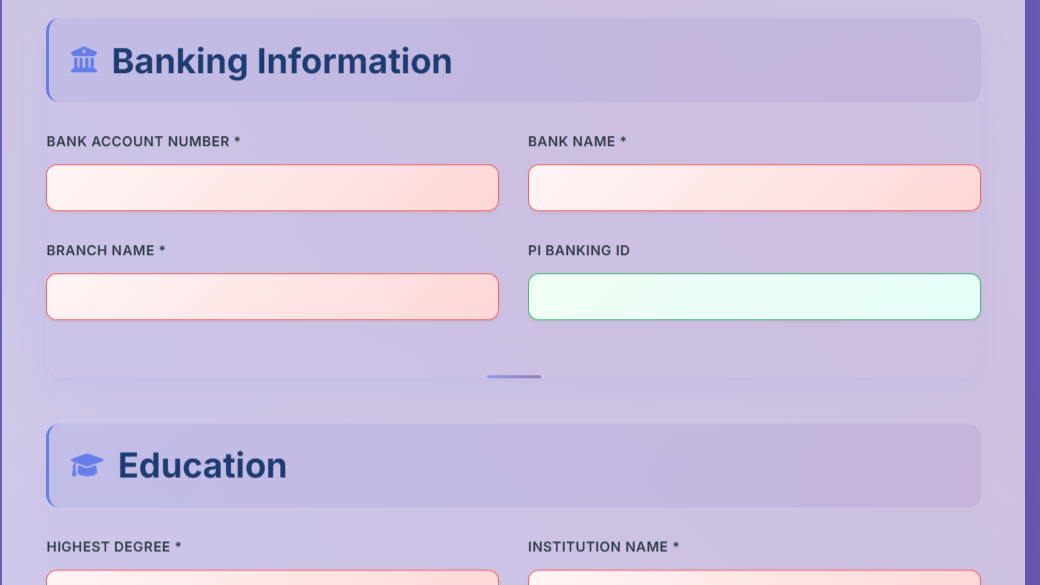
Task: Focus the Bank Account Number field
Action: point(273,188)
